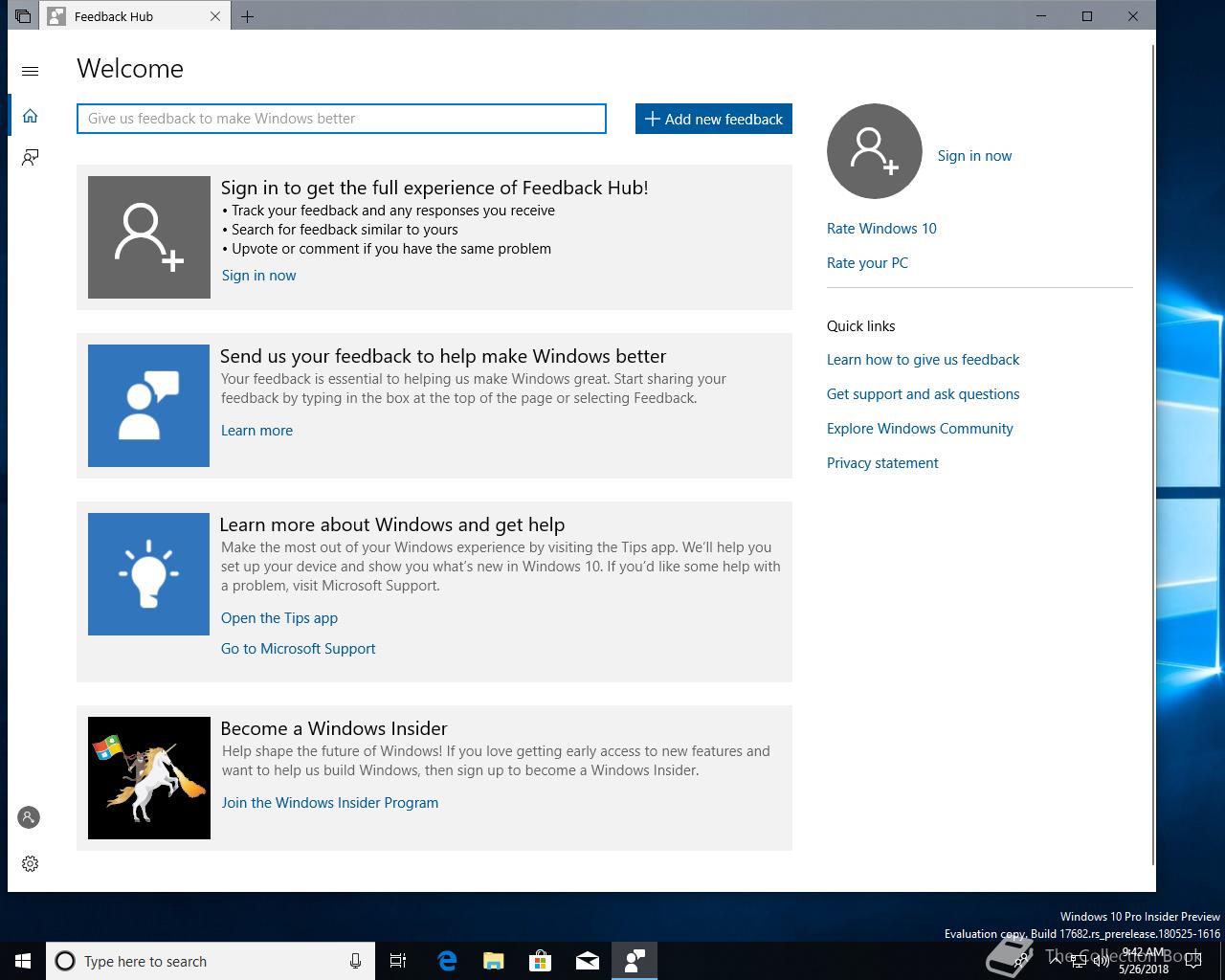This screenshot has height=980, width=1225.
Task: Click Feedback Hub taskbar icon
Action: tap(635, 961)
